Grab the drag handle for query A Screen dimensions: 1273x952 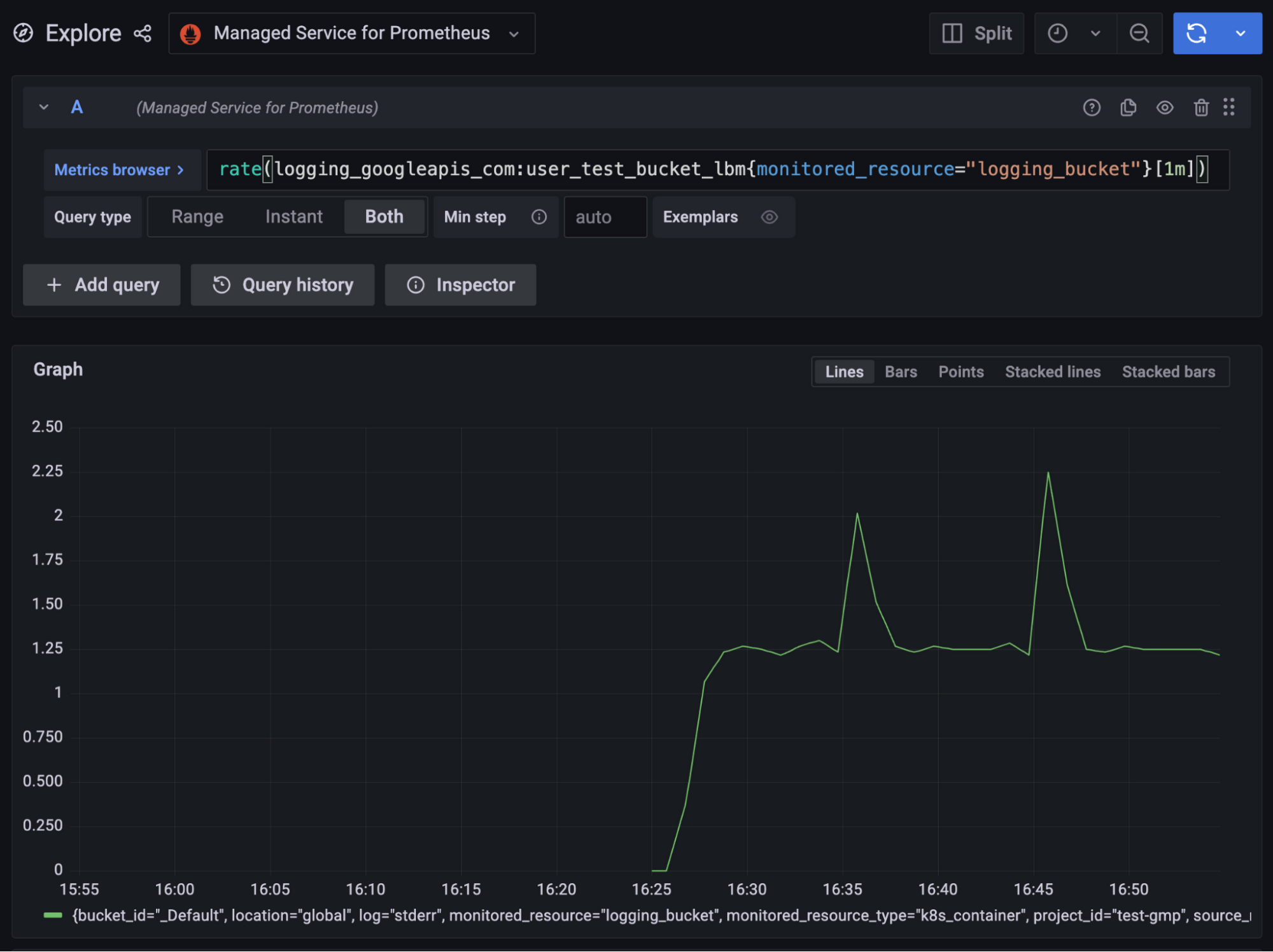tap(1229, 107)
